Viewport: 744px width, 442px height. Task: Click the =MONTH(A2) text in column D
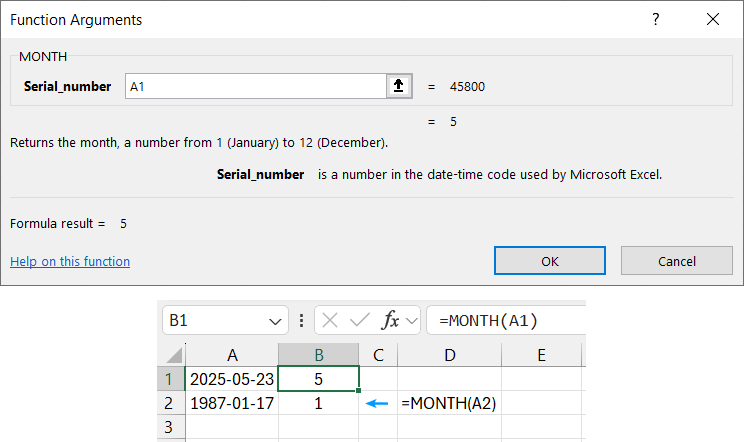tap(449, 403)
